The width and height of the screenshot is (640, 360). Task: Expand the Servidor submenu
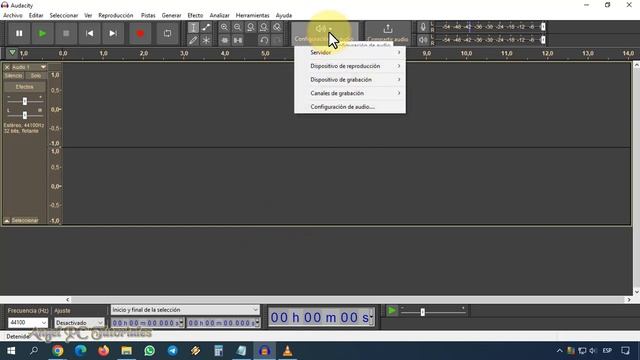[x=350, y=52]
